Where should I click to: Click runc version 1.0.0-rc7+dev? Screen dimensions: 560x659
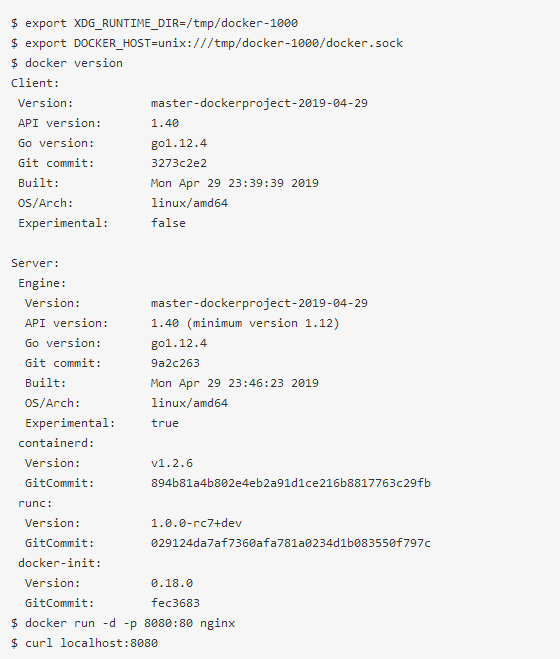(196, 523)
